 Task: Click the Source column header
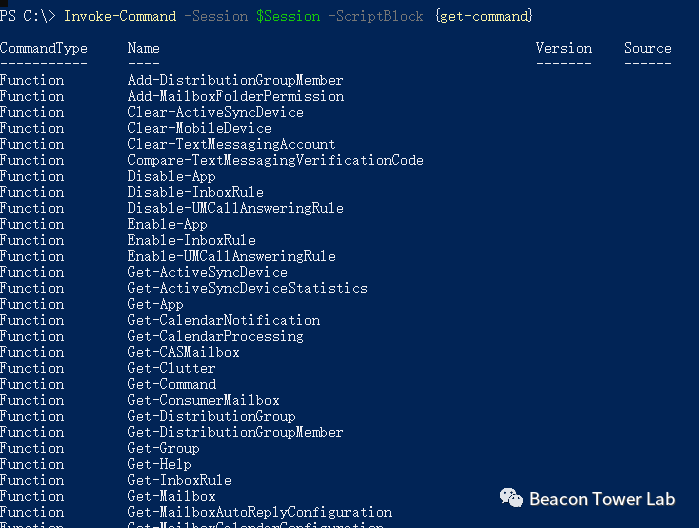[648, 48]
